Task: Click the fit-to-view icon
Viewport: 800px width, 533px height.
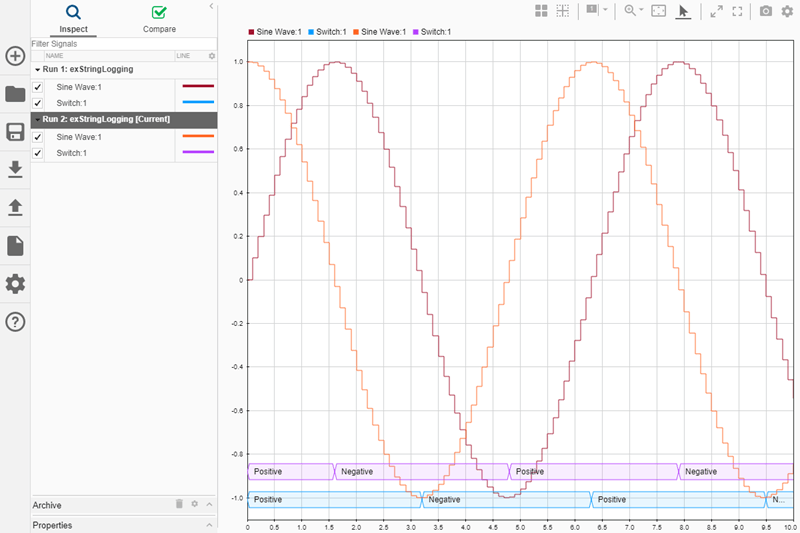Action: click(x=659, y=11)
